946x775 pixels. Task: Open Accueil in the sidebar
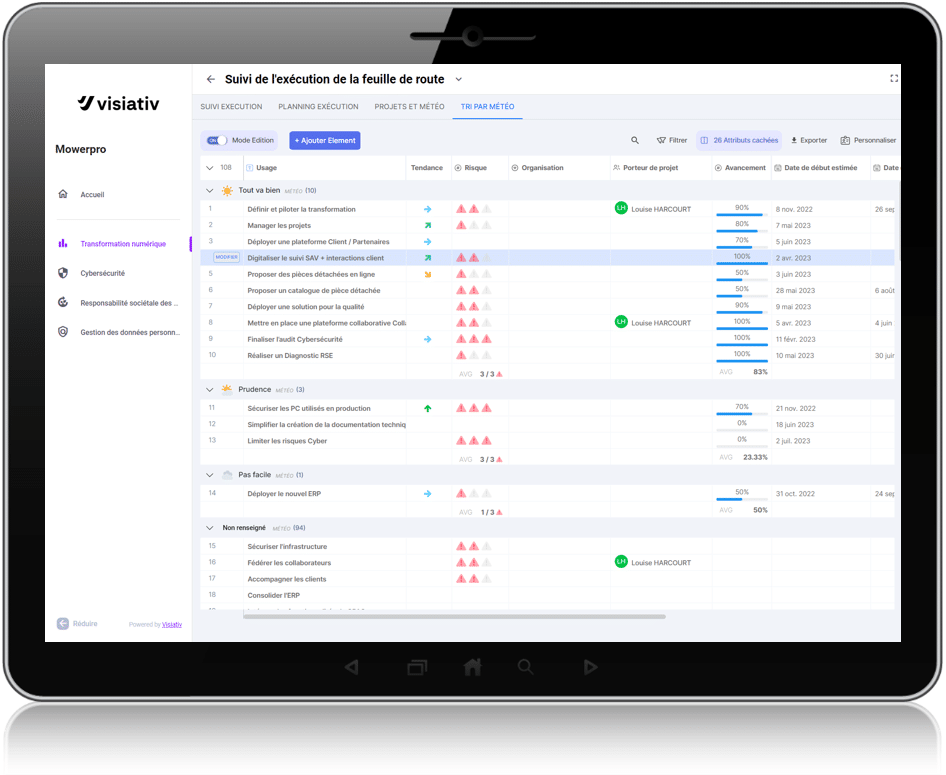92,195
